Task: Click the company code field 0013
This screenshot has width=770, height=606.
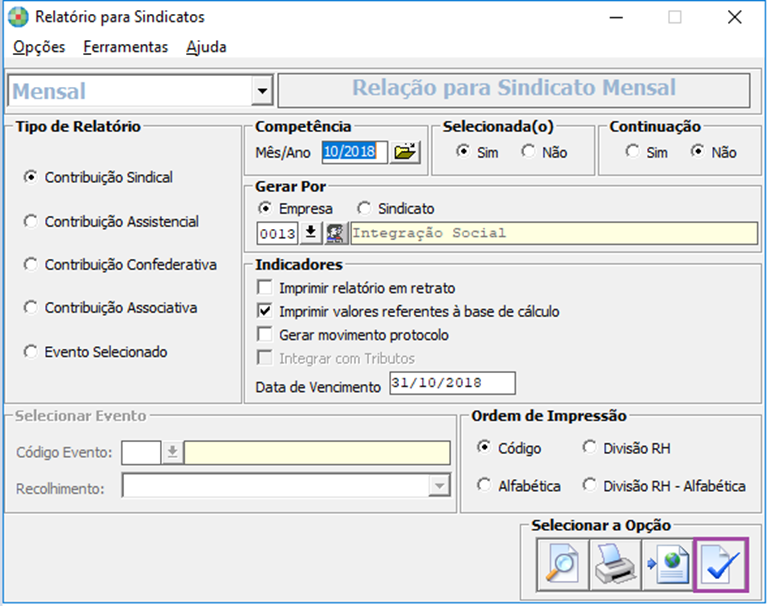Action: [x=277, y=233]
